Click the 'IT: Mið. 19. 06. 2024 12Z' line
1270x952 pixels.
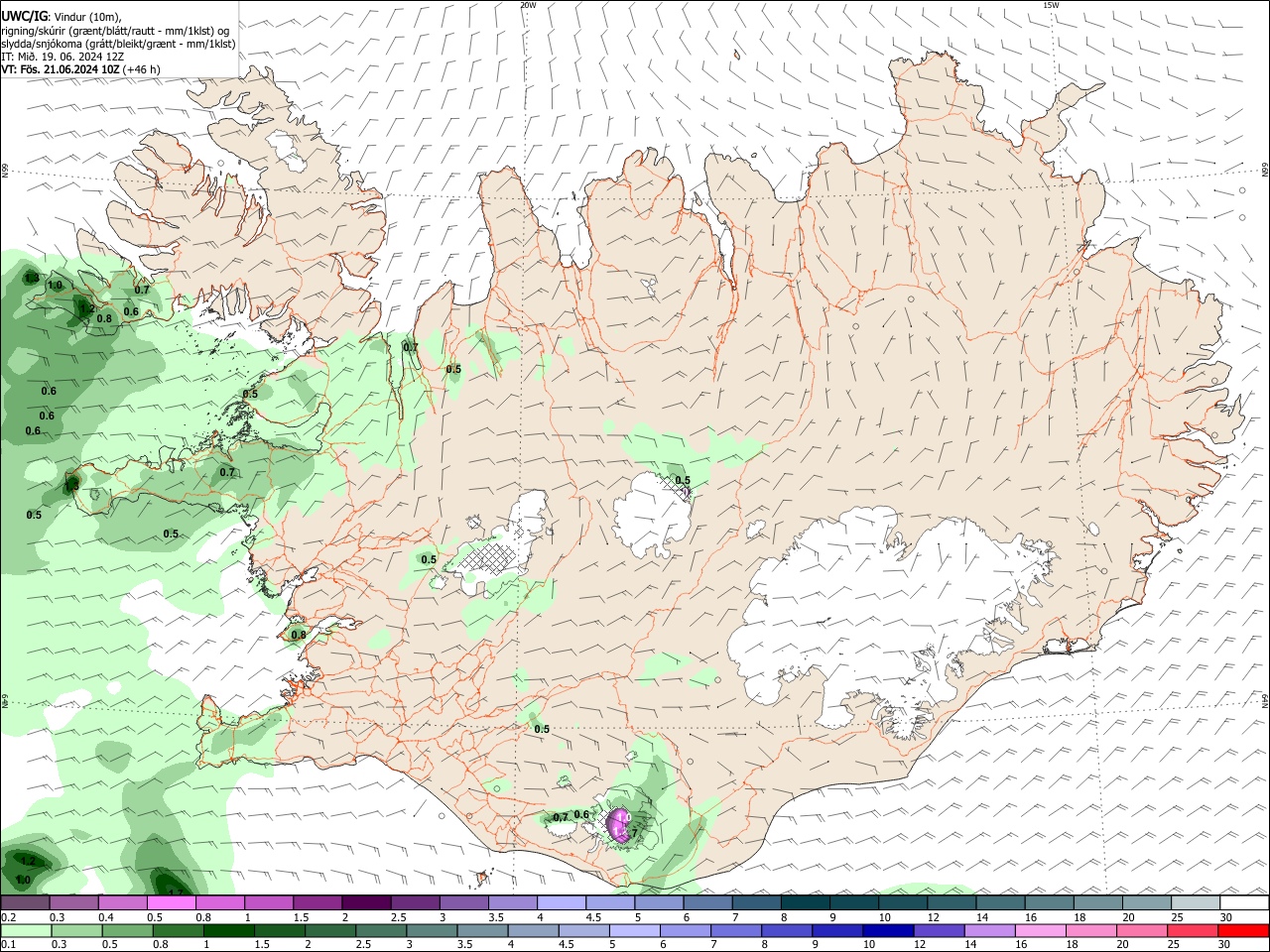point(63,57)
